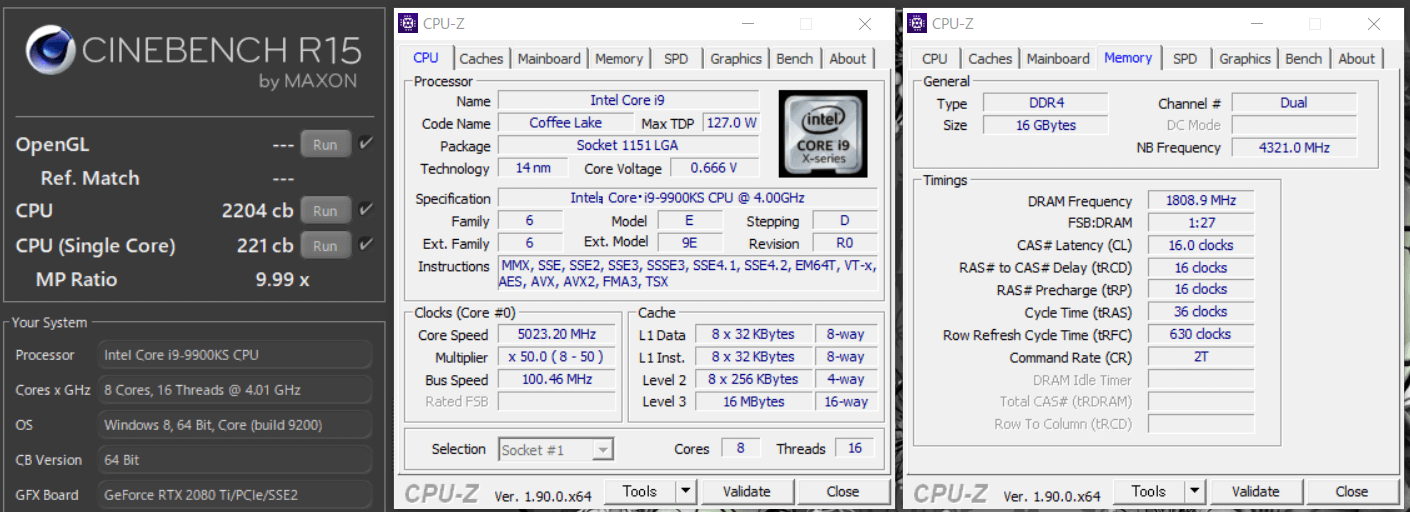
Task: Select the CPU tab in the CPU window
Action: (x=426, y=58)
